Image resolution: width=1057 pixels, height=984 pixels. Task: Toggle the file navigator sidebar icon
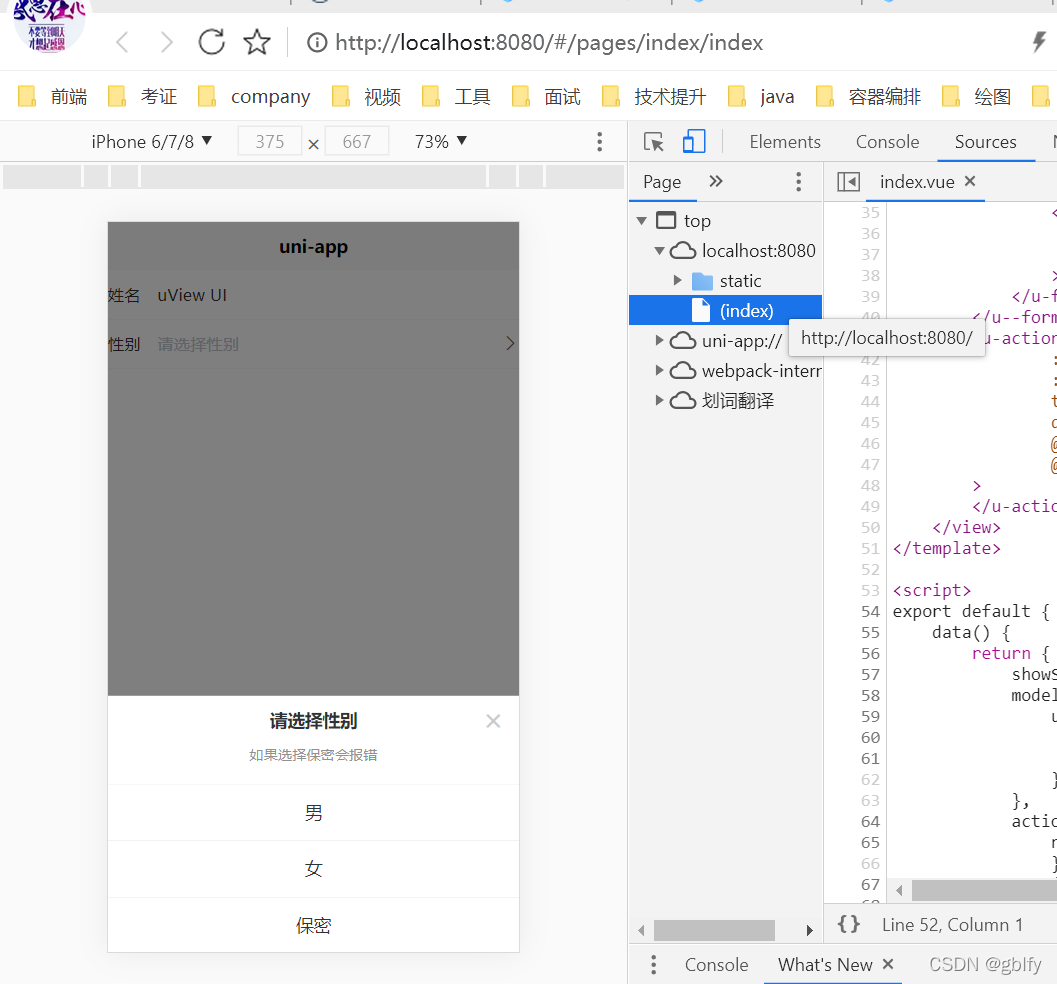[848, 181]
